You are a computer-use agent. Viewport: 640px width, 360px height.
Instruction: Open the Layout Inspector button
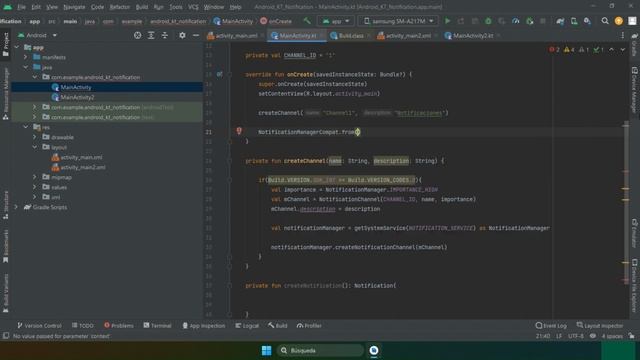click(600, 325)
